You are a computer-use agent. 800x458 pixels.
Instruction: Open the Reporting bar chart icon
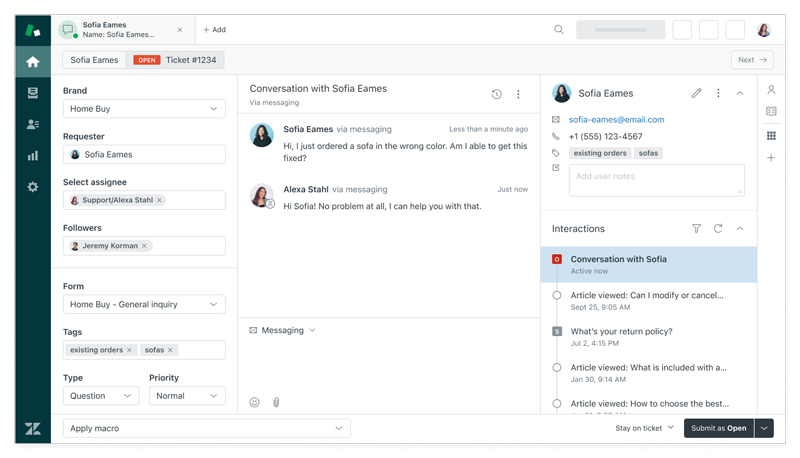(33, 156)
